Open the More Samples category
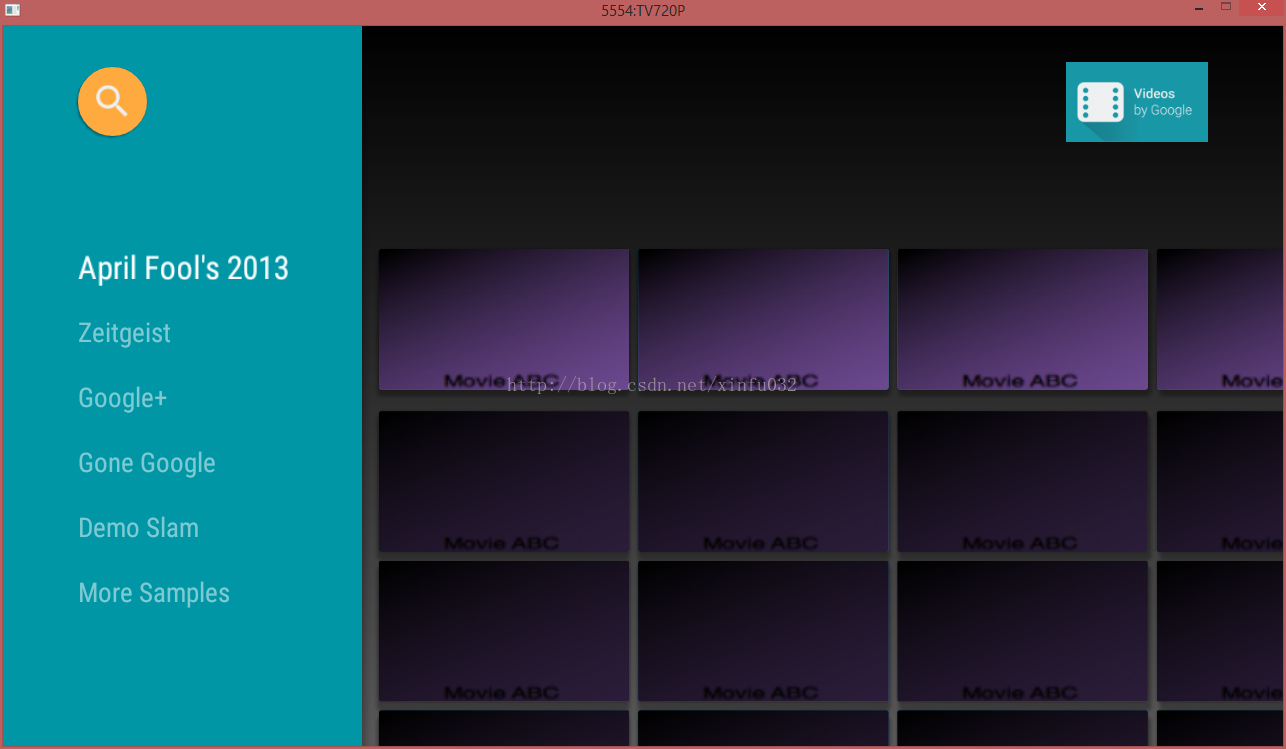Viewport: 1286px width, 749px height. [154, 593]
